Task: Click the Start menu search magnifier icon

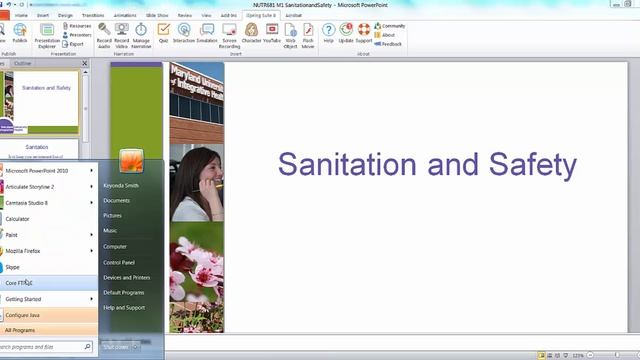Action: coord(87,347)
